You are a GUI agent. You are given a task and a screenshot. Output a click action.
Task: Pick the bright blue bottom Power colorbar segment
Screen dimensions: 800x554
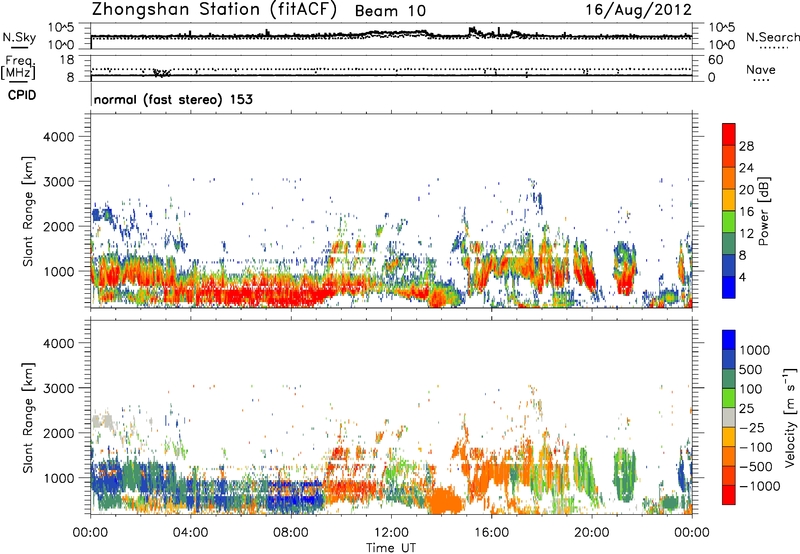click(729, 288)
